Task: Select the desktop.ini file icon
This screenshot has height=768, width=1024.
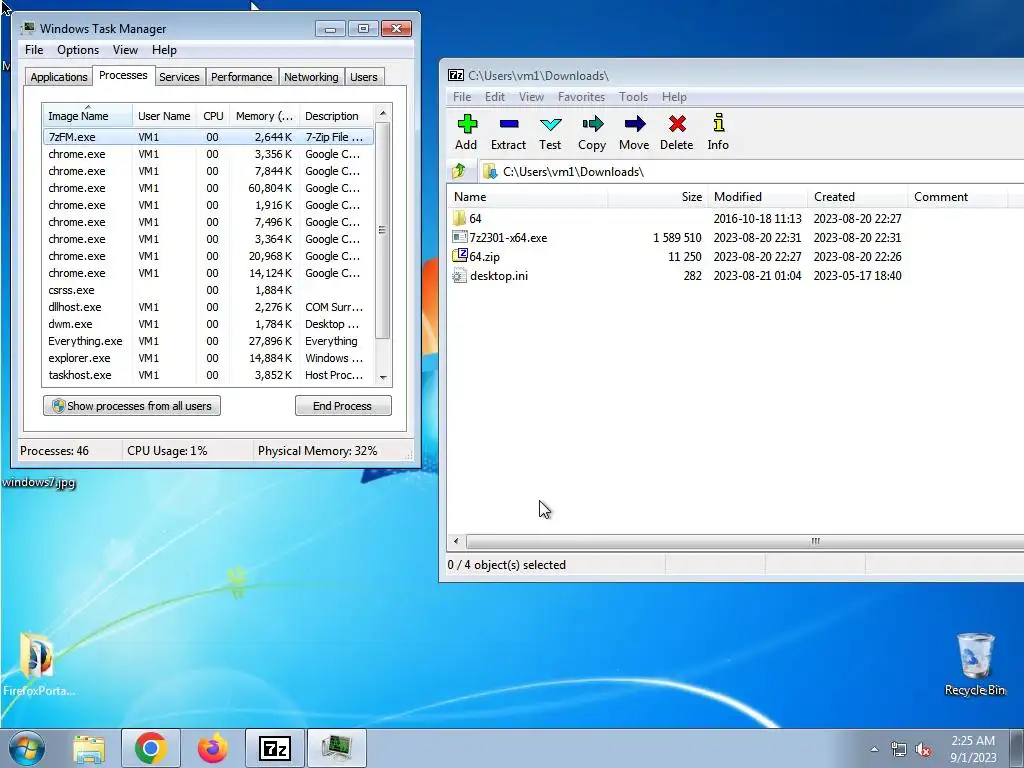Action: point(460,276)
